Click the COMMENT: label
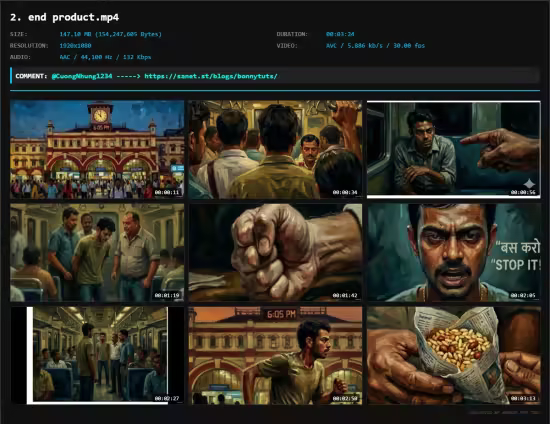550x424 pixels. coord(31,76)
